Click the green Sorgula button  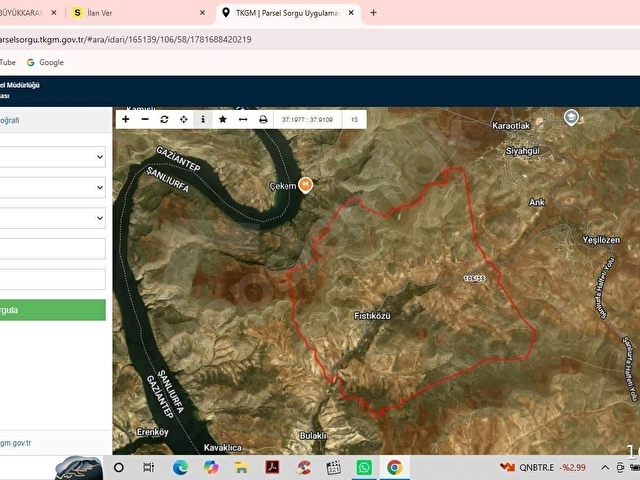point(52,310)
